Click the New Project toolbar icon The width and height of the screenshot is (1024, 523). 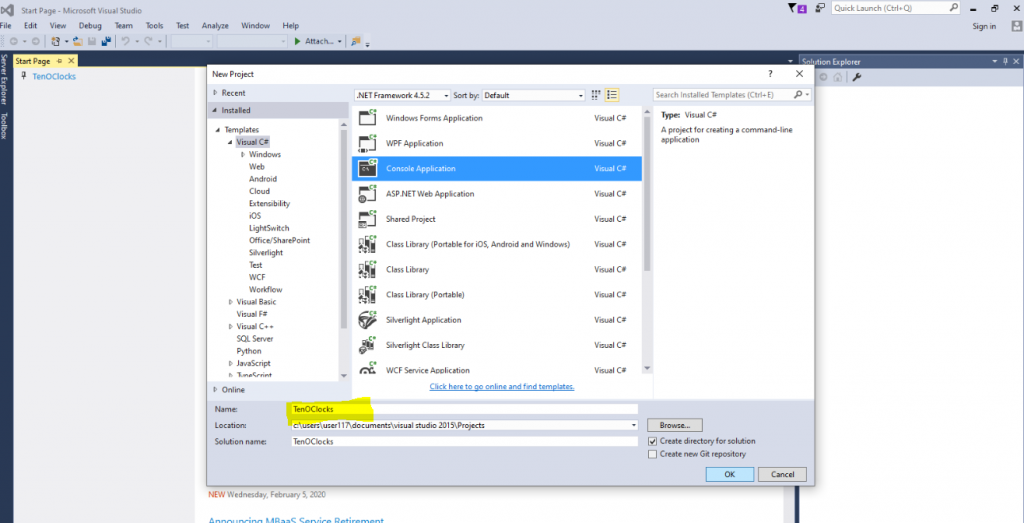pos(56,41)
